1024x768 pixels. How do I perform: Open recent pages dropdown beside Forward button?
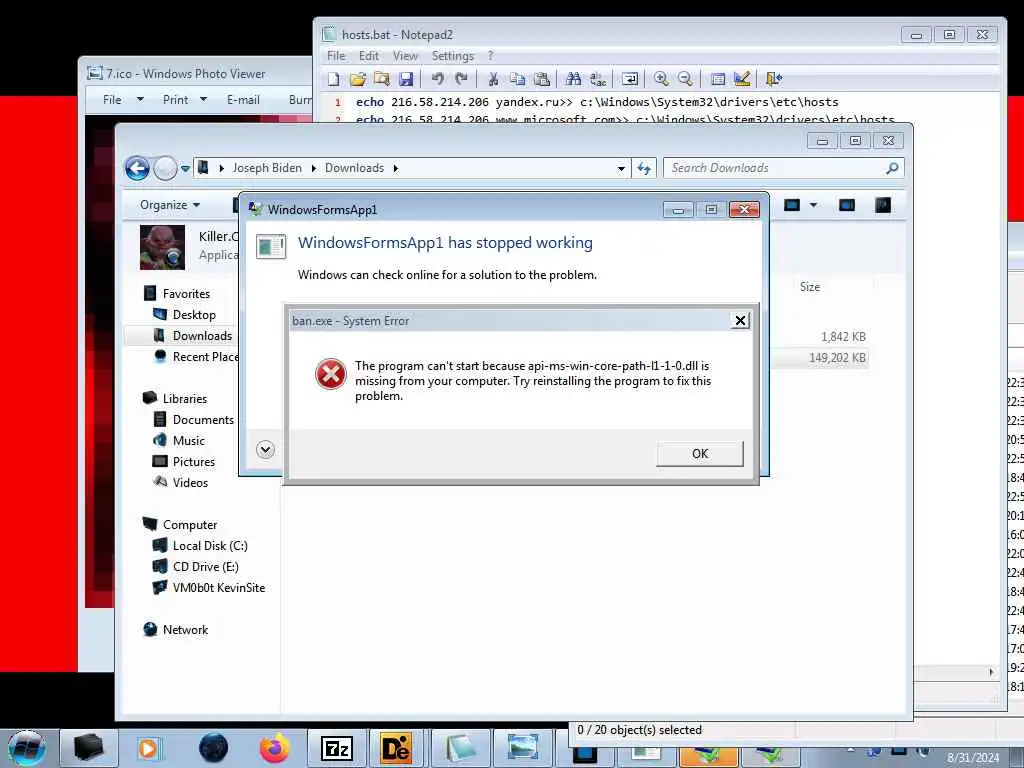coord(185,168)
